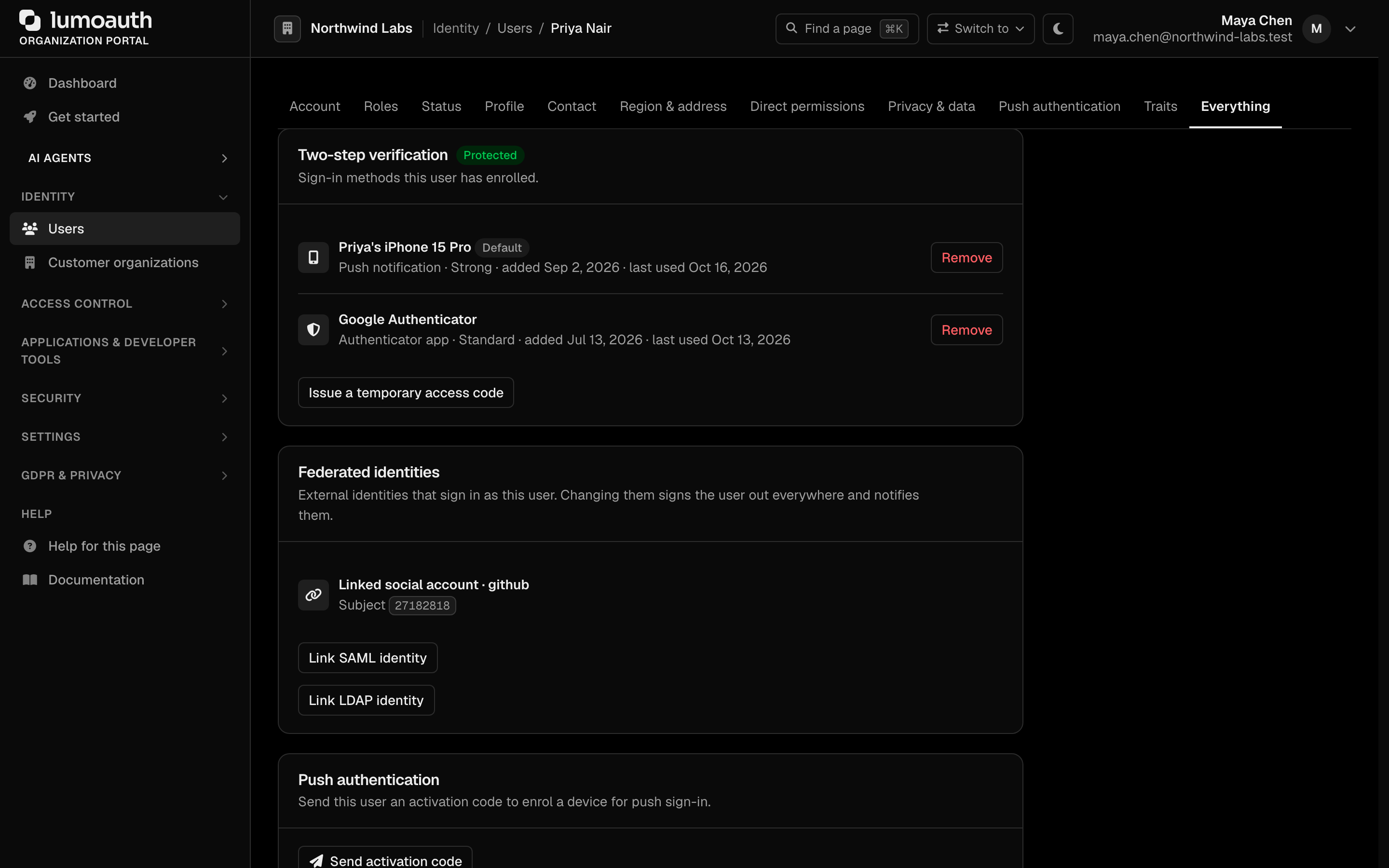Click the Northwind Labs building icon
This screenshot has height=868, width=1389.
[287, 28]
